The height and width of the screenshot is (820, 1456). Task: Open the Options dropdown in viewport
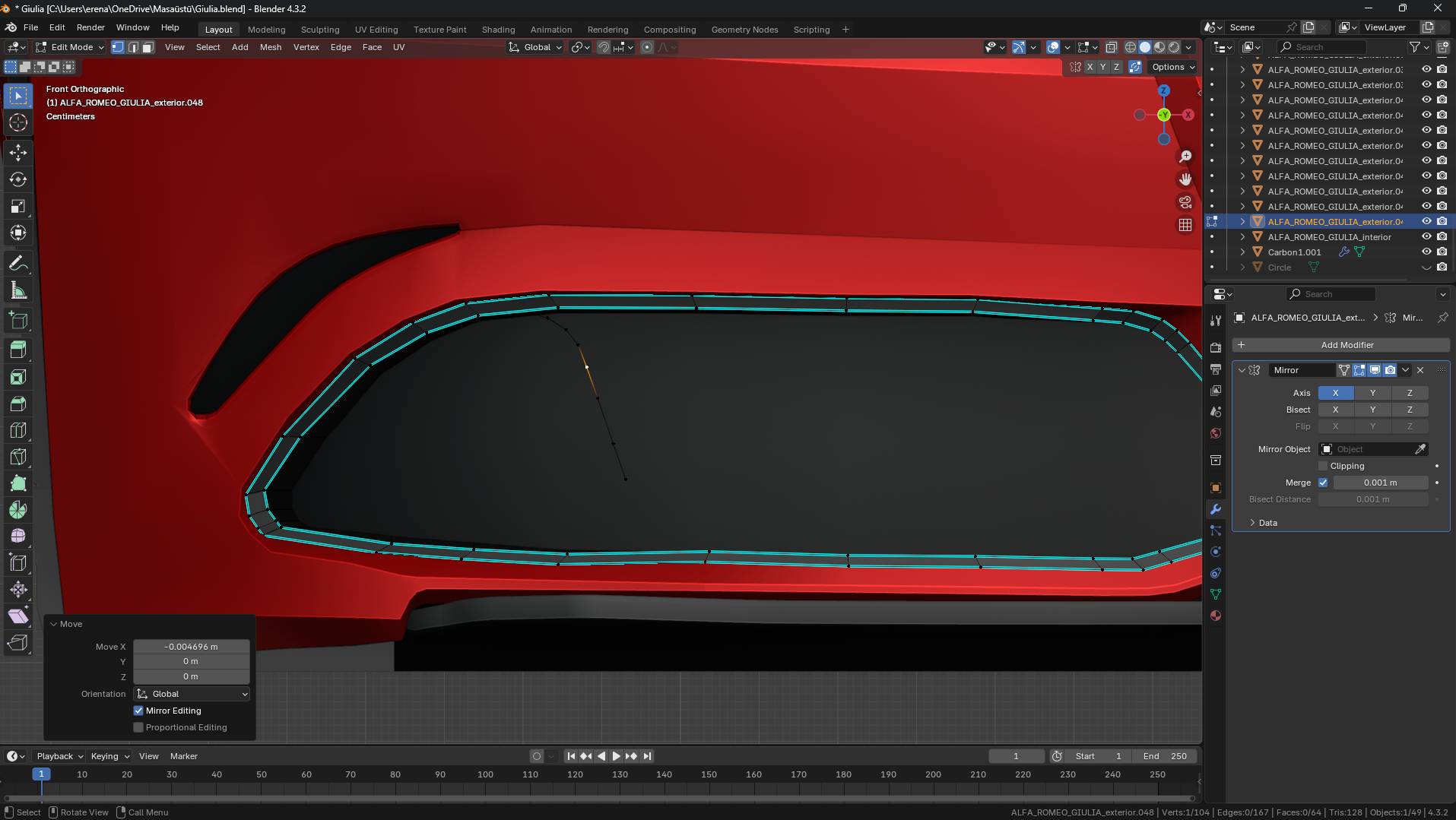pos(1173,67)
